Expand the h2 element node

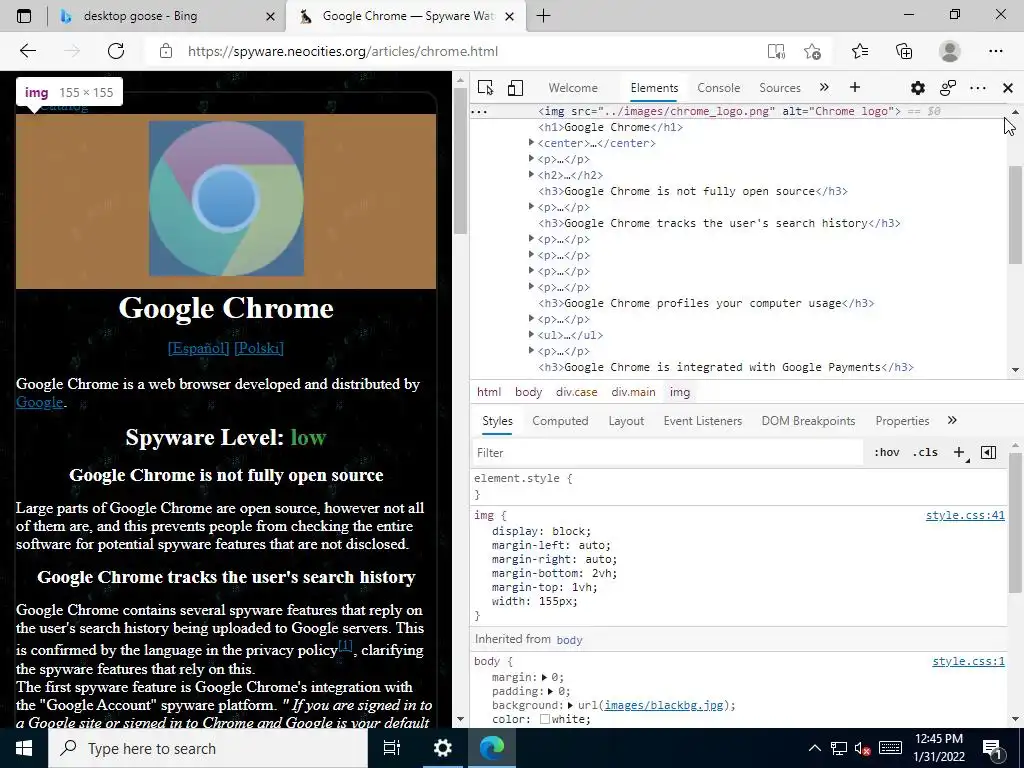(532, 174)
